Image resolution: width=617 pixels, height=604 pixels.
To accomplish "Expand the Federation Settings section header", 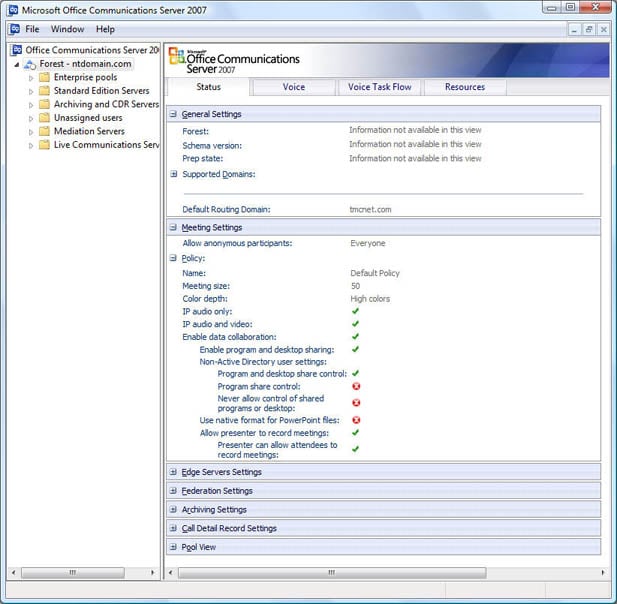I will [174, 491].
